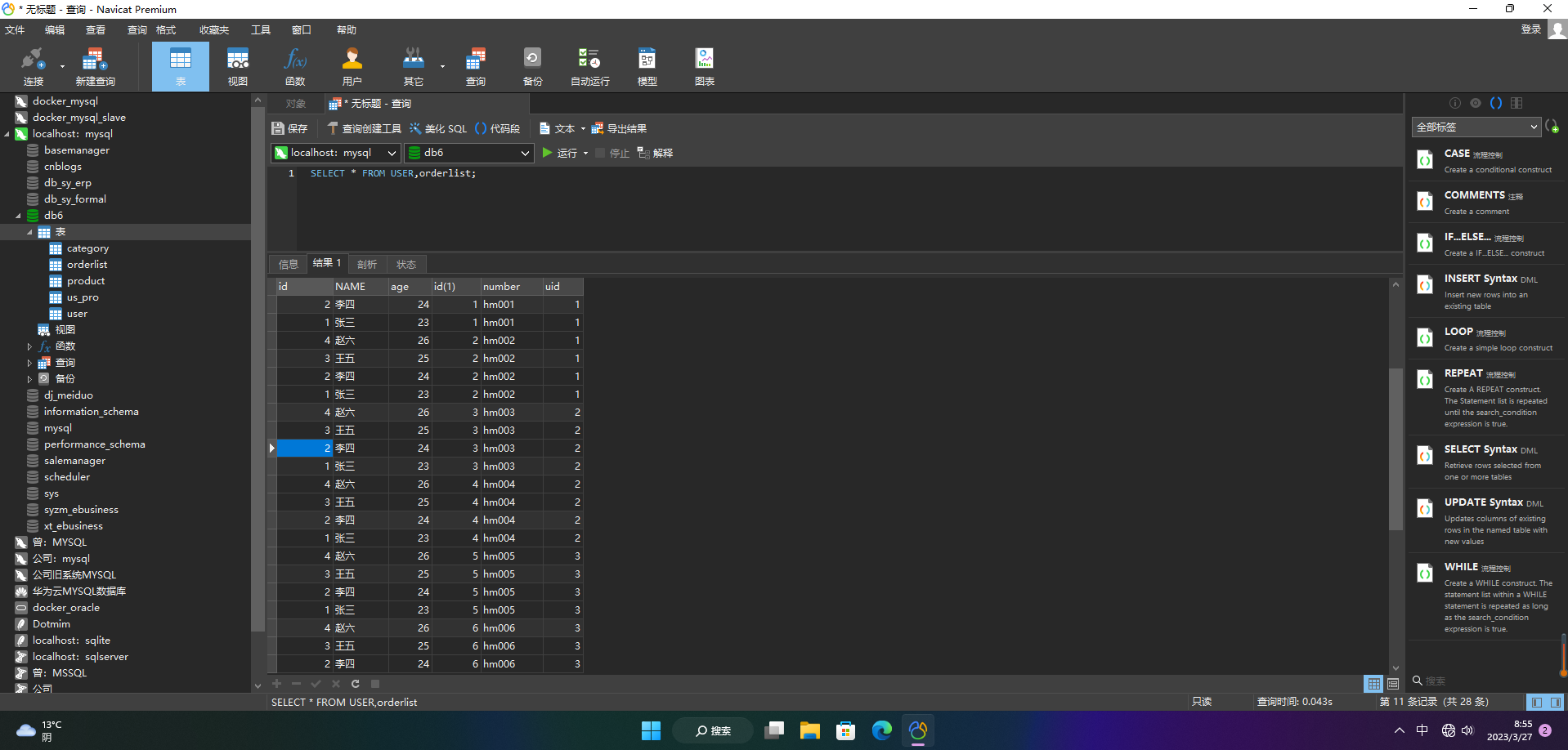
Task: Refresh the result grid
Action: (356, 684)
